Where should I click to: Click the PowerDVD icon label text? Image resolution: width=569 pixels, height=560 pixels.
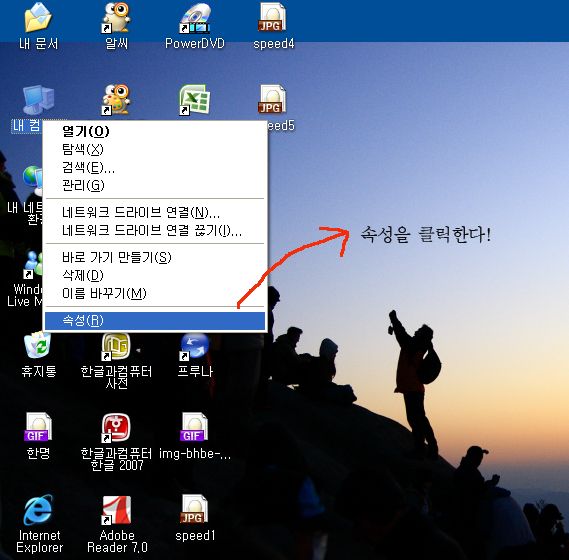(195, 44)
